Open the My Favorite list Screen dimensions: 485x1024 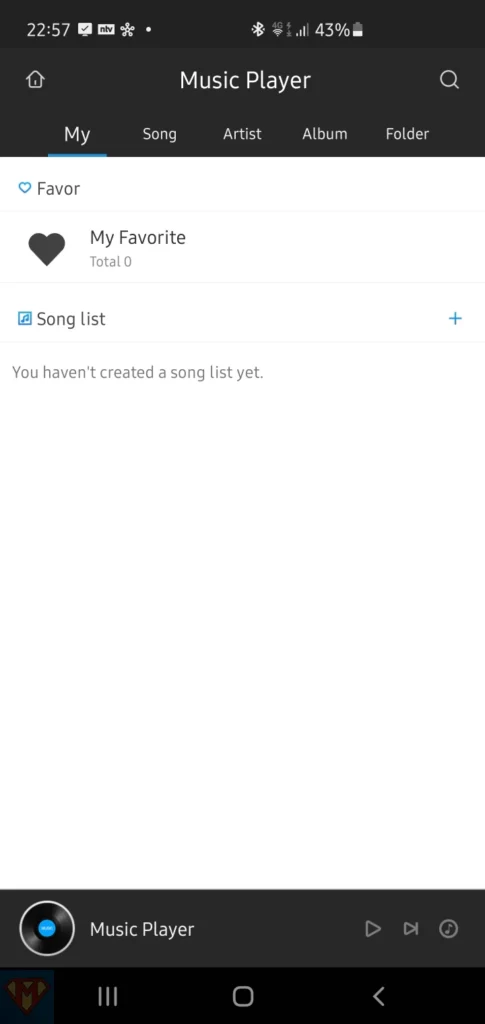[x=242, y=248]
